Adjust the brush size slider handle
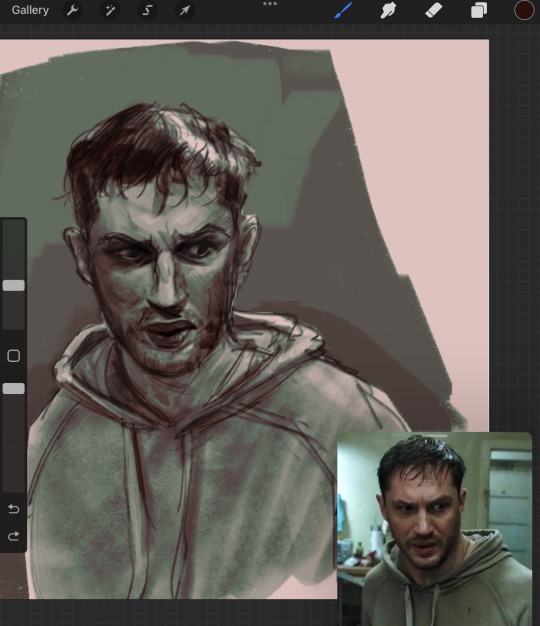Screen dimensions: 540x626 pyautogui.click(x=14, y=285)
